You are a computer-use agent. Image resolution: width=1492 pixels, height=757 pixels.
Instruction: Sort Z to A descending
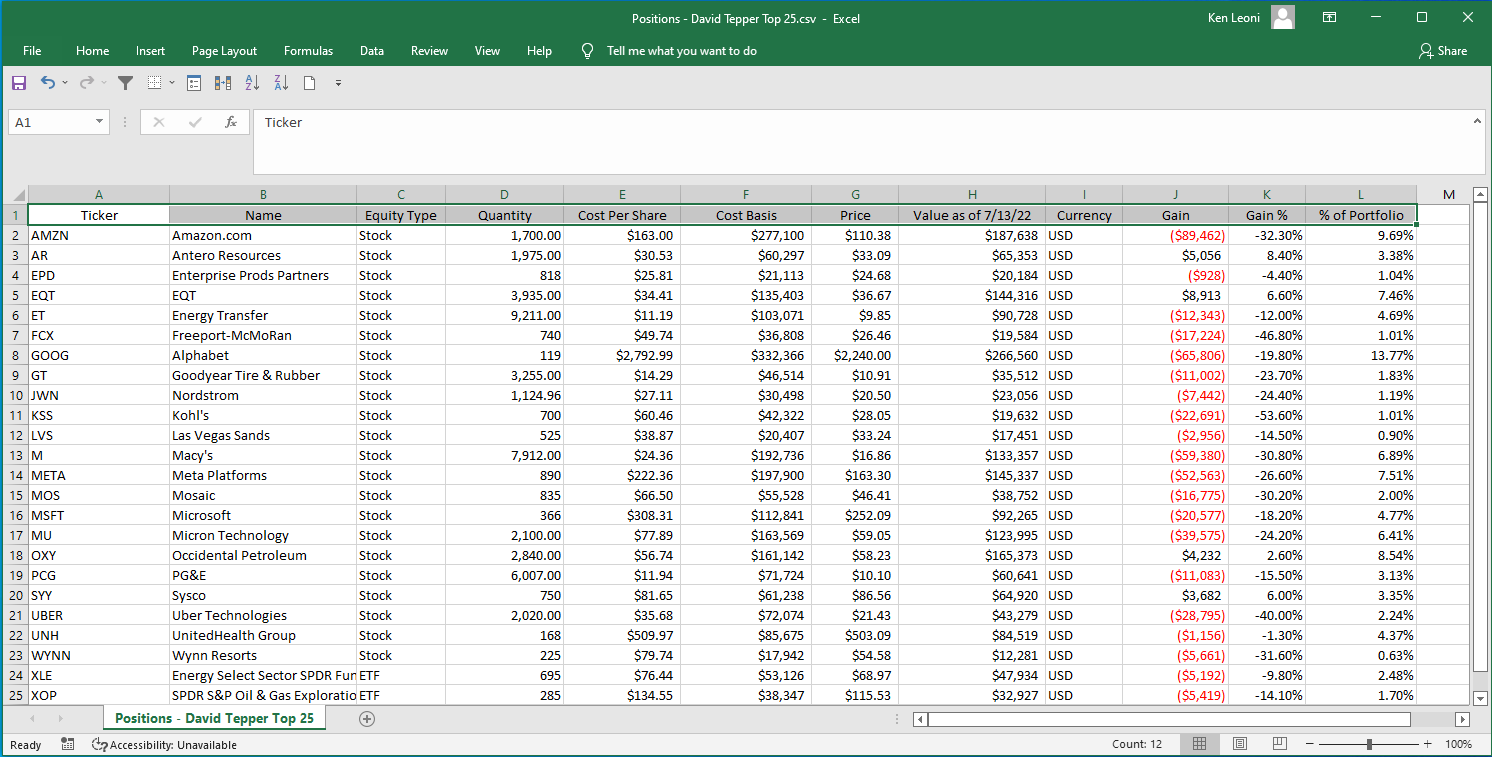point(281,83)
